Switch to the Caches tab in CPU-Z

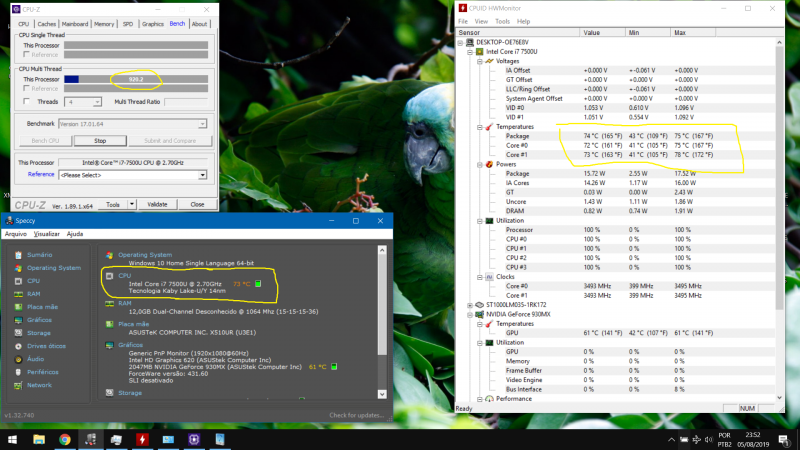(46, 24)
